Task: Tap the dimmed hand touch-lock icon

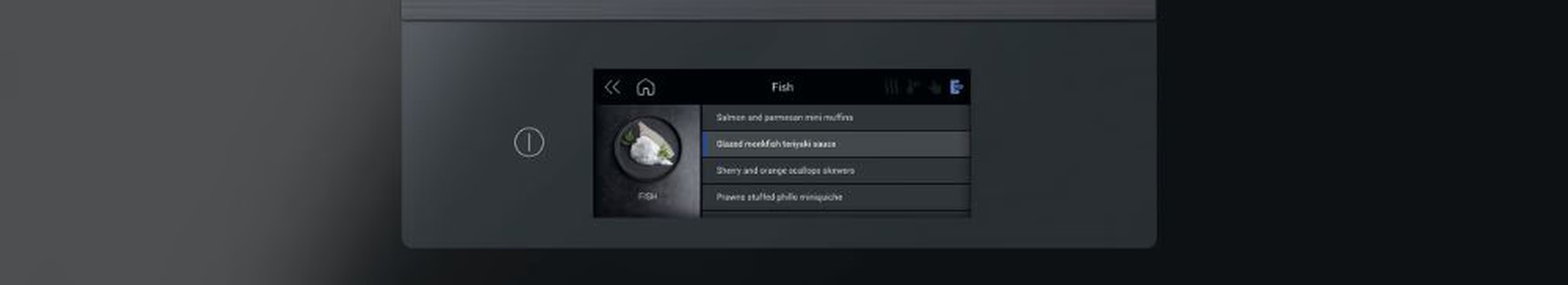Action: coord(934,87)
